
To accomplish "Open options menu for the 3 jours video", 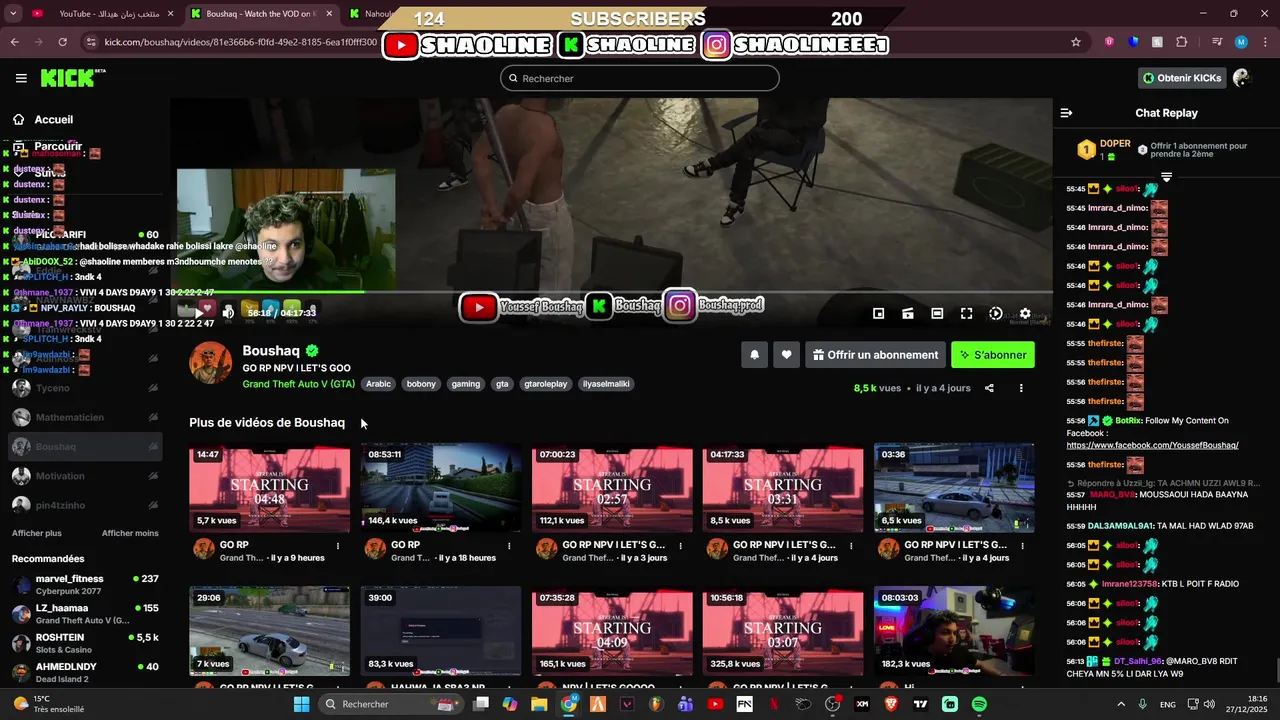I will tap(680, 546).
